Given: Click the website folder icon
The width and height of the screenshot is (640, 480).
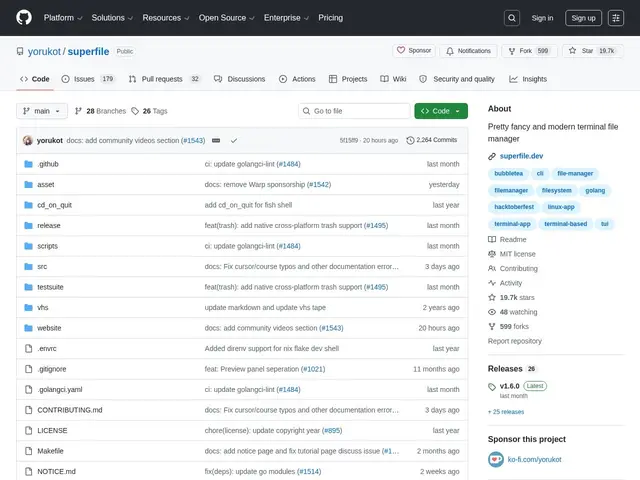Looking at the screenshot, I should [28, 328].
